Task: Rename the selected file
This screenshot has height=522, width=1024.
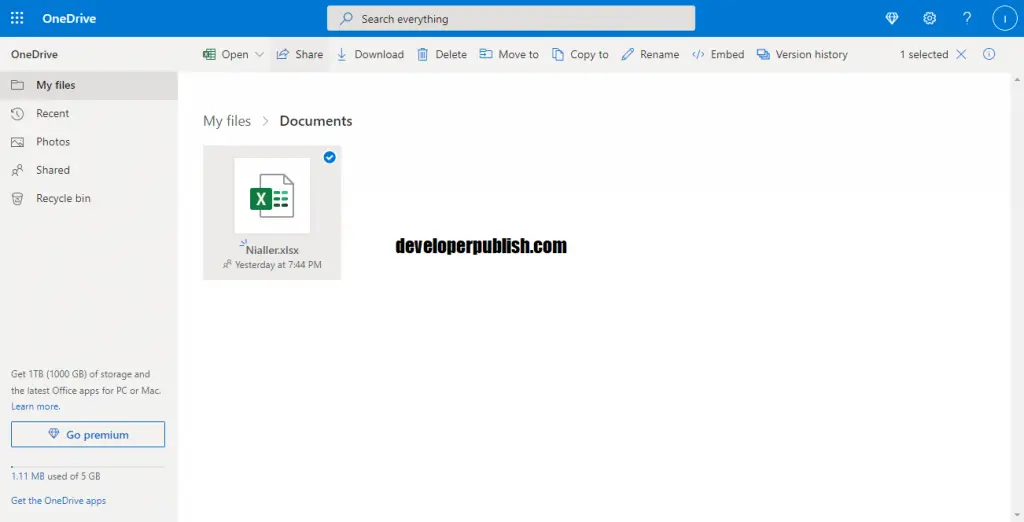Action: coord(650,54)
